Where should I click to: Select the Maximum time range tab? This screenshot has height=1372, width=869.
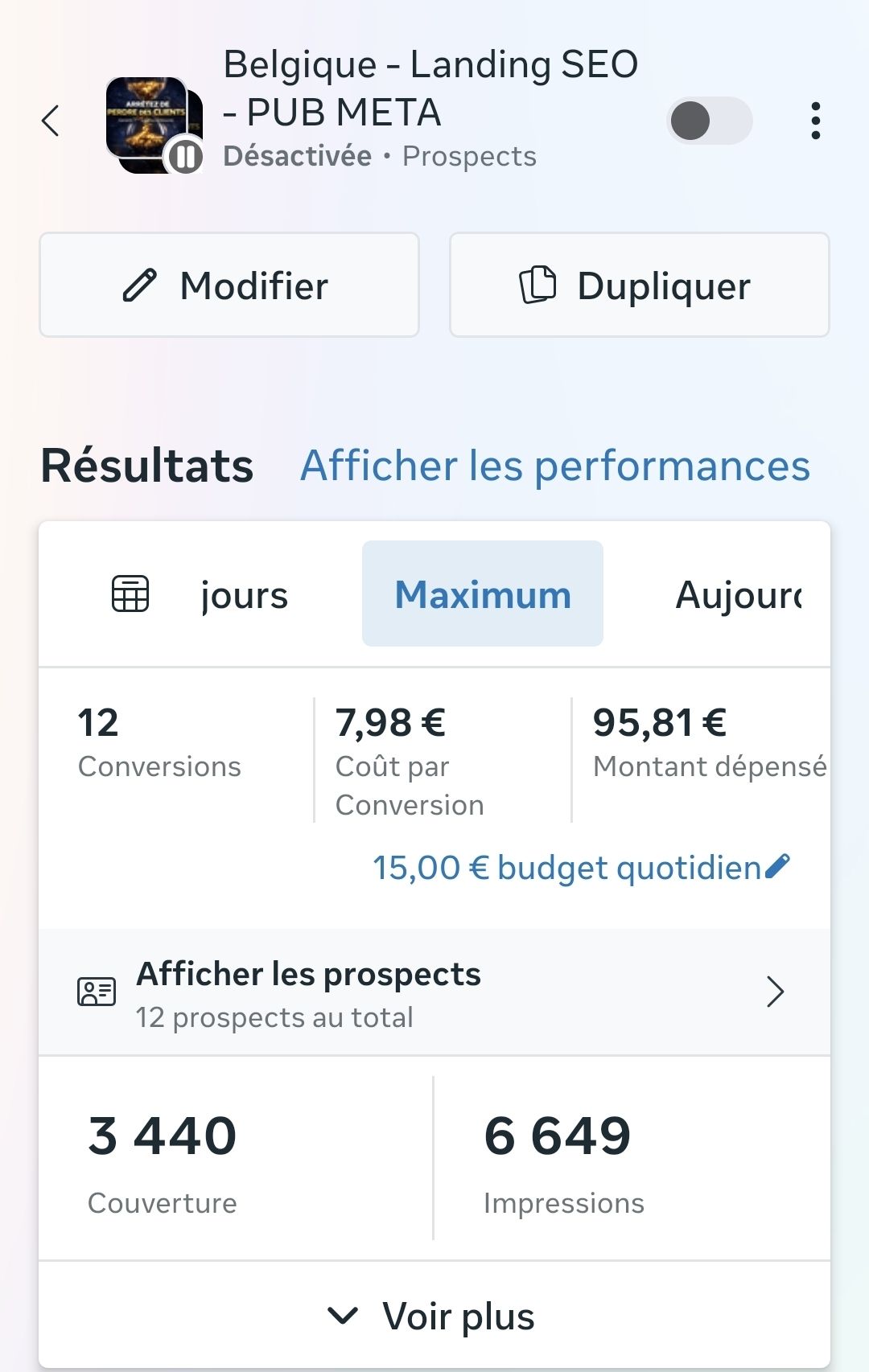(483, 594)
